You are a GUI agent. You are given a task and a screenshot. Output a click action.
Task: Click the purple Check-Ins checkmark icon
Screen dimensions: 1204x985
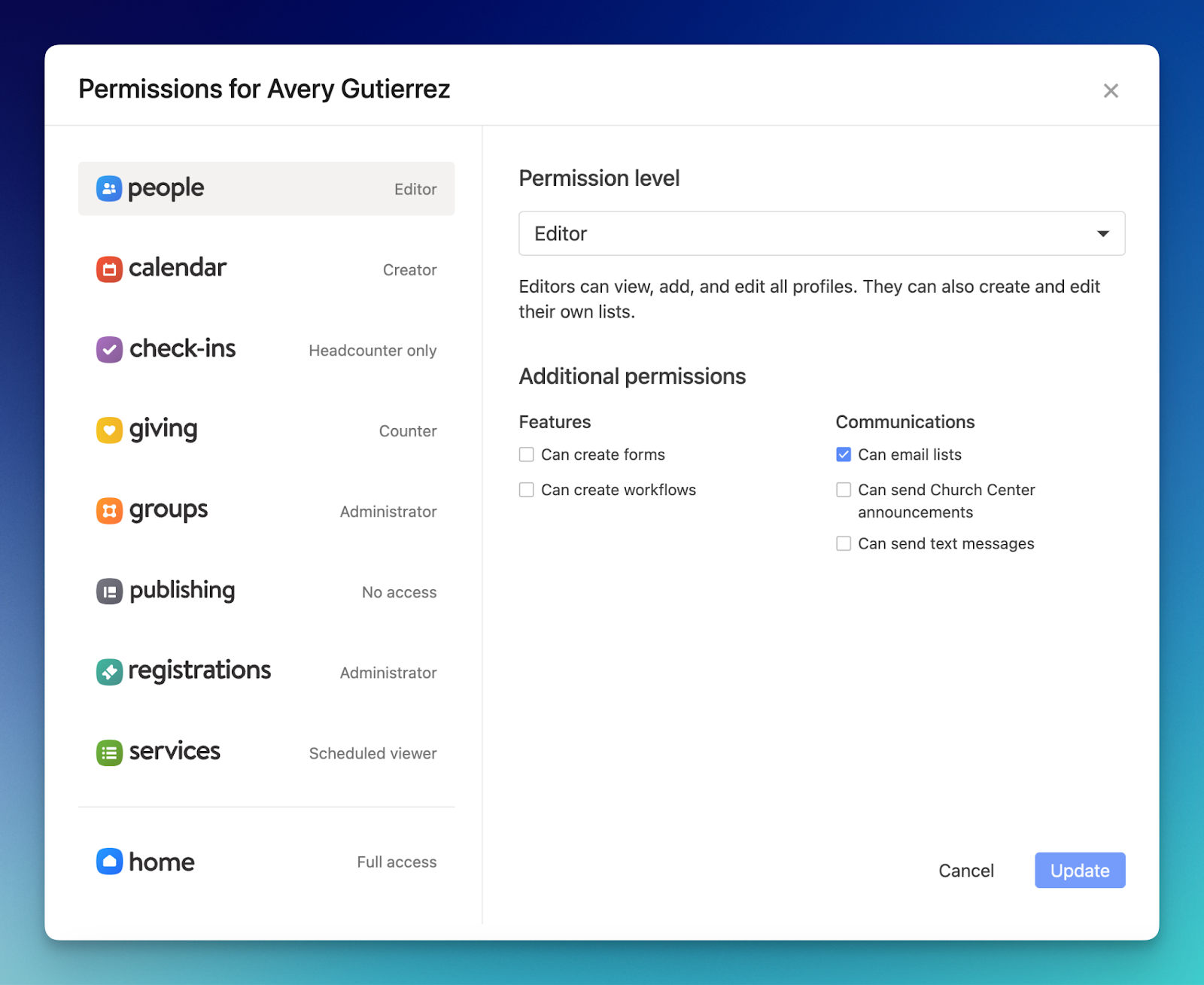pos(109,349)
